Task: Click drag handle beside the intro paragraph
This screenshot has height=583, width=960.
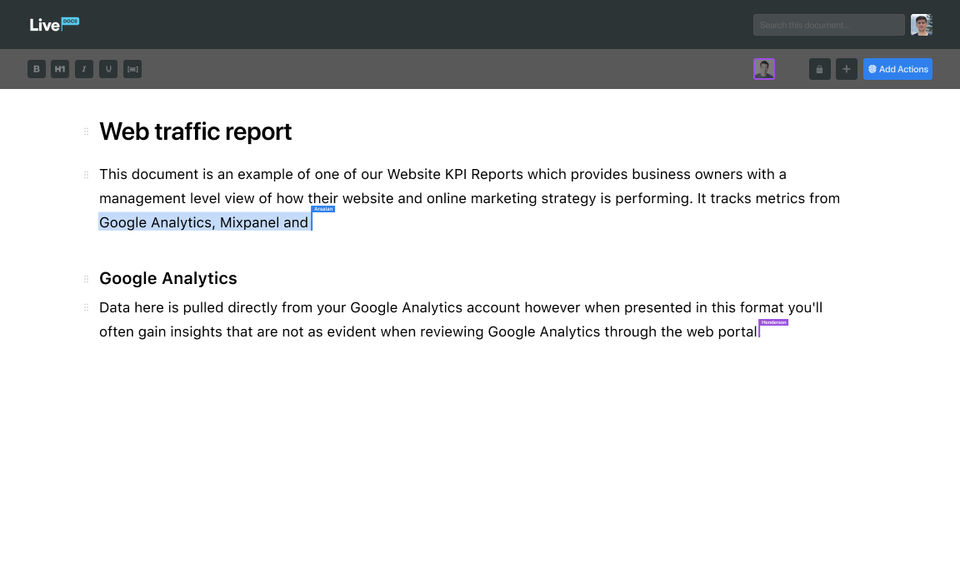Action: [x=86, y=174]
